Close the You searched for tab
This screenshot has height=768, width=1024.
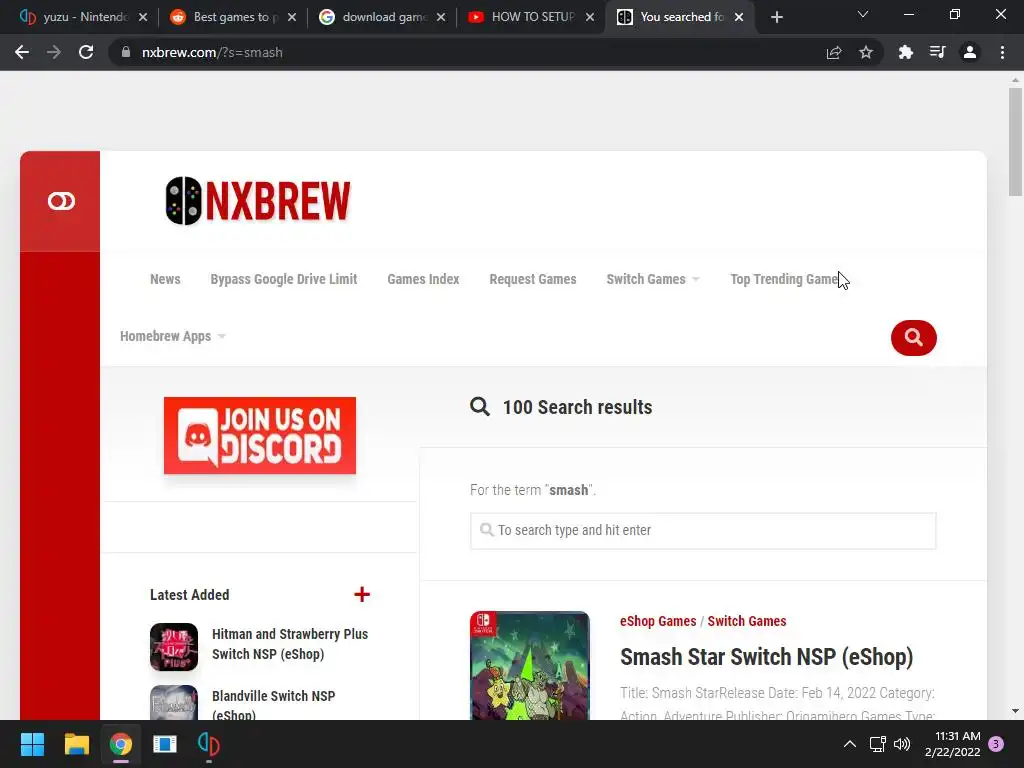pyautogui.click(x=739, y=17)
